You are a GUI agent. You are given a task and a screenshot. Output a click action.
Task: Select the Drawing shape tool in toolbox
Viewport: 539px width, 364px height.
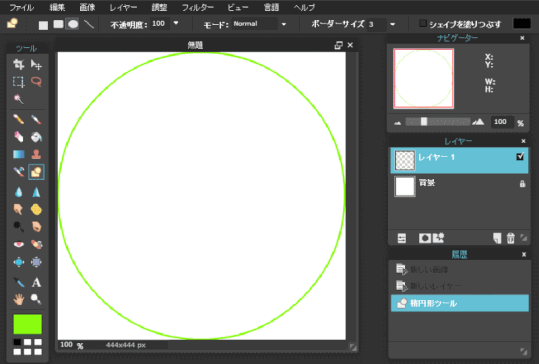pyautogui.click(x=36, y=172)
